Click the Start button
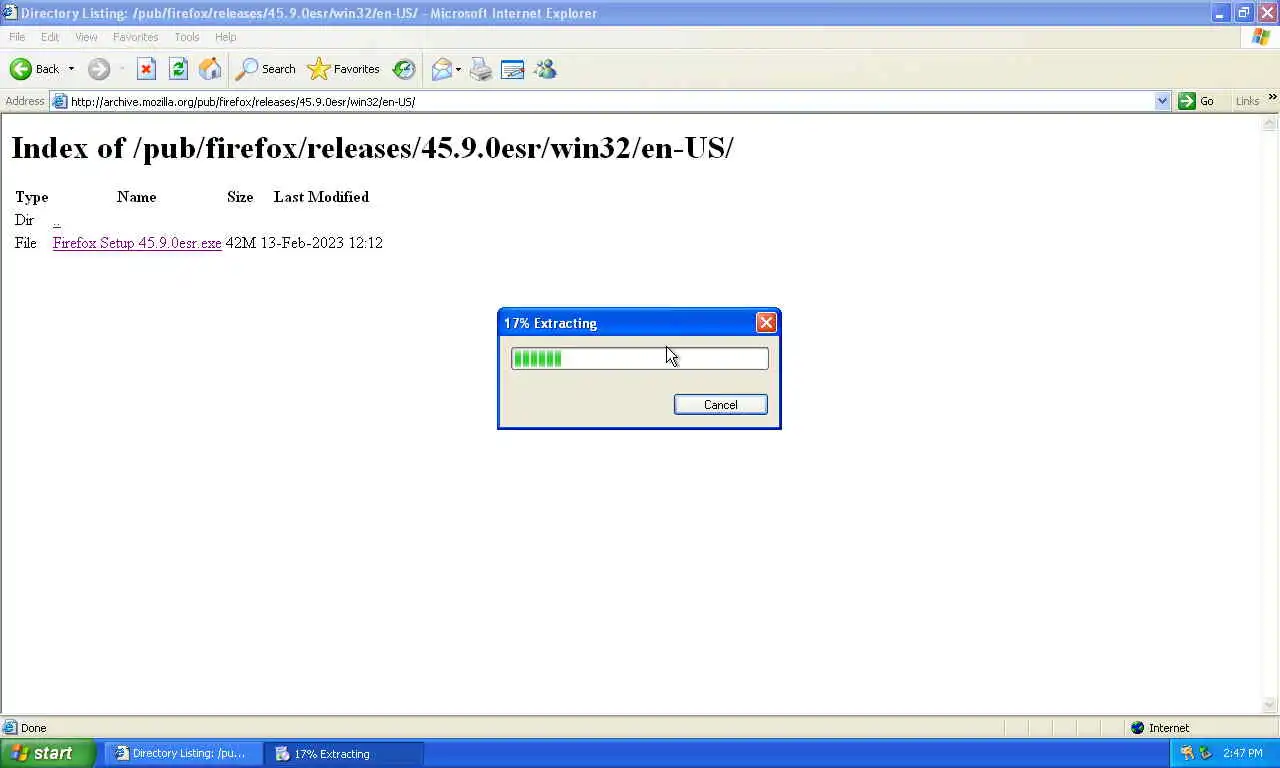Viewport: 1280px width, 768px height. pos(47,753)
